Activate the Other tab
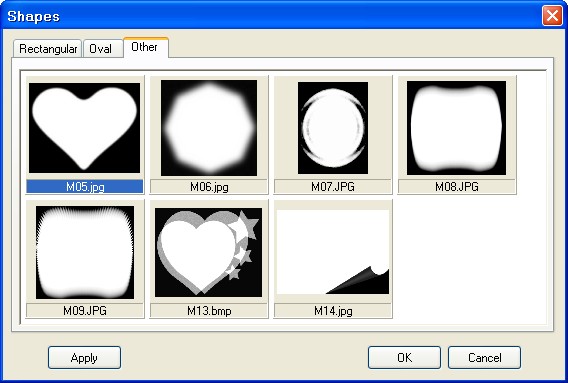The height and width of the screenshot is (383, 568). (x=146, y=47)
